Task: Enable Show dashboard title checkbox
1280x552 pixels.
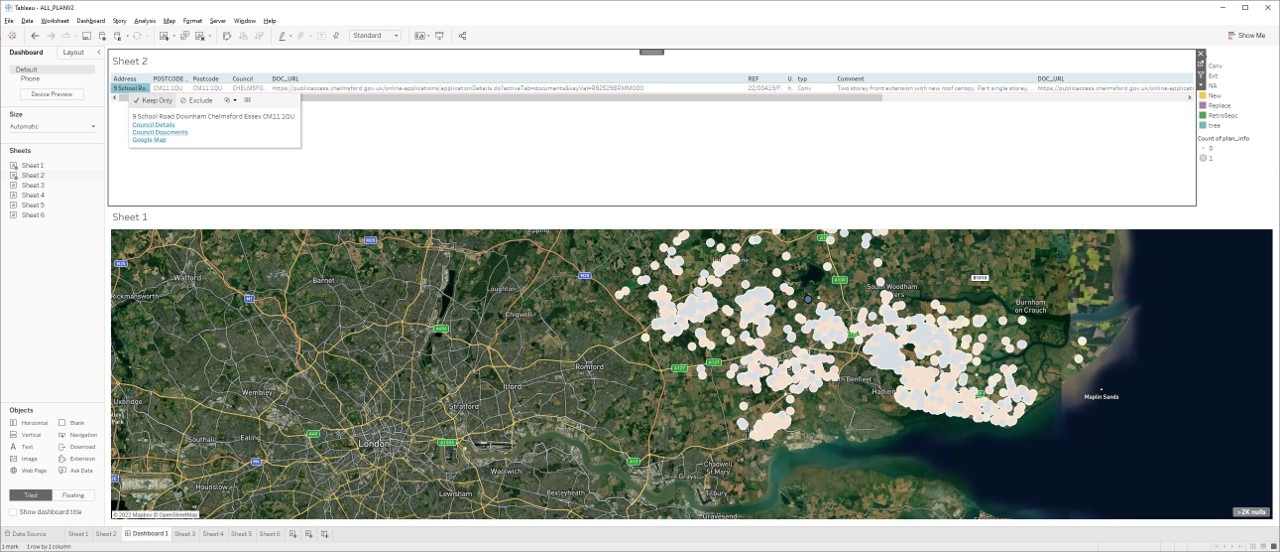Action: coord(14,512)
